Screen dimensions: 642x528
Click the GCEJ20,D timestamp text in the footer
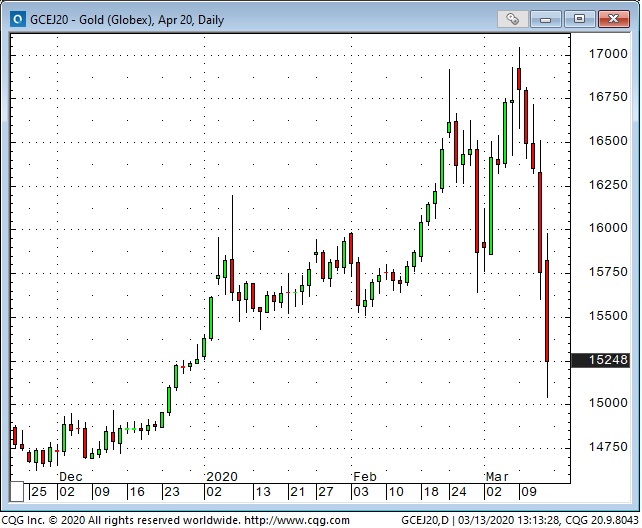tap(520, 521)
